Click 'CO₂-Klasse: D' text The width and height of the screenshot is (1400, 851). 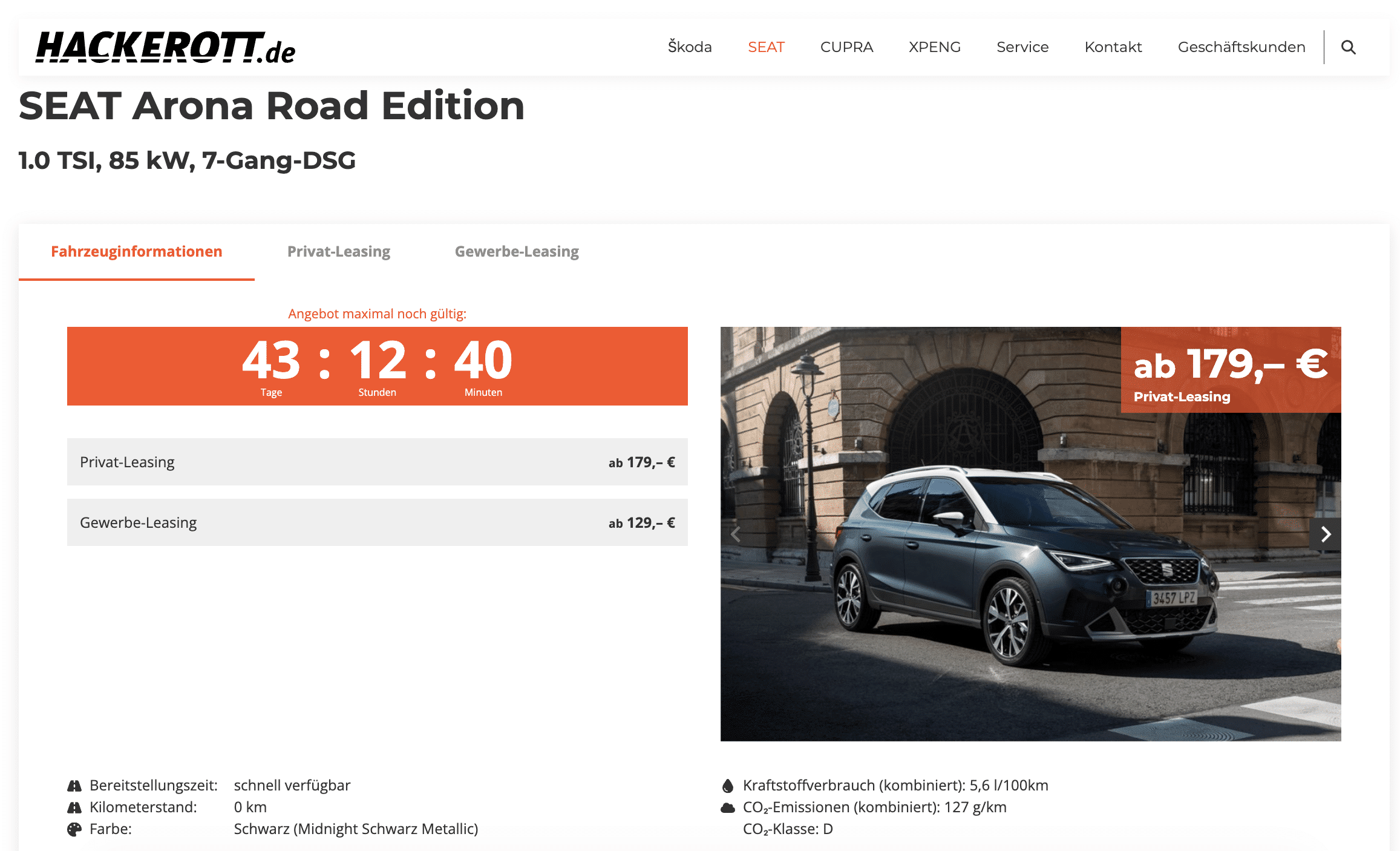(x=788, y=829)
